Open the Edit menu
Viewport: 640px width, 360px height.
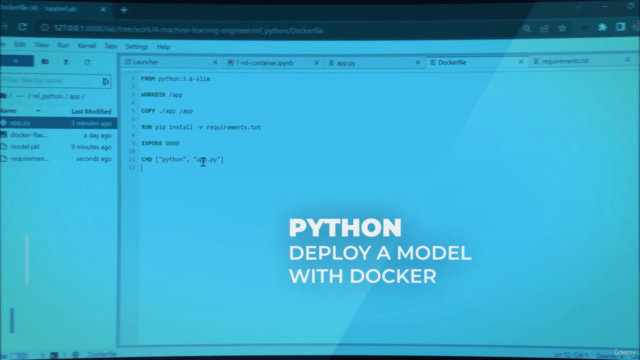point(20,44)
